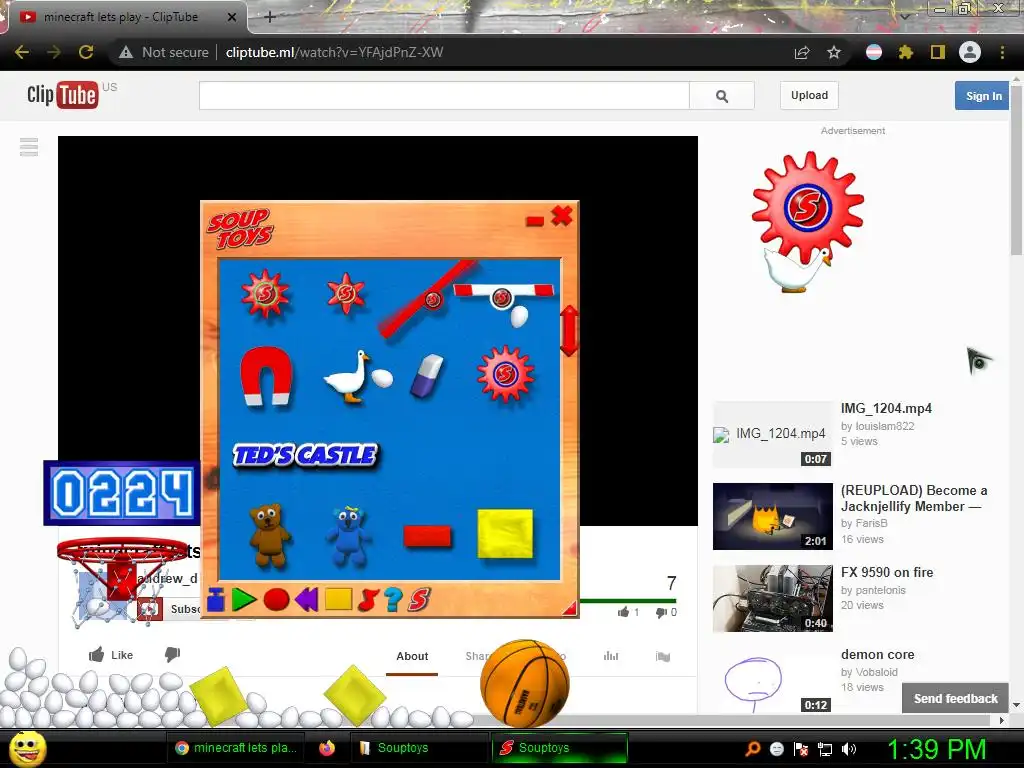
Task: Like the video with thumbs up
Action: tap(111, 654)
